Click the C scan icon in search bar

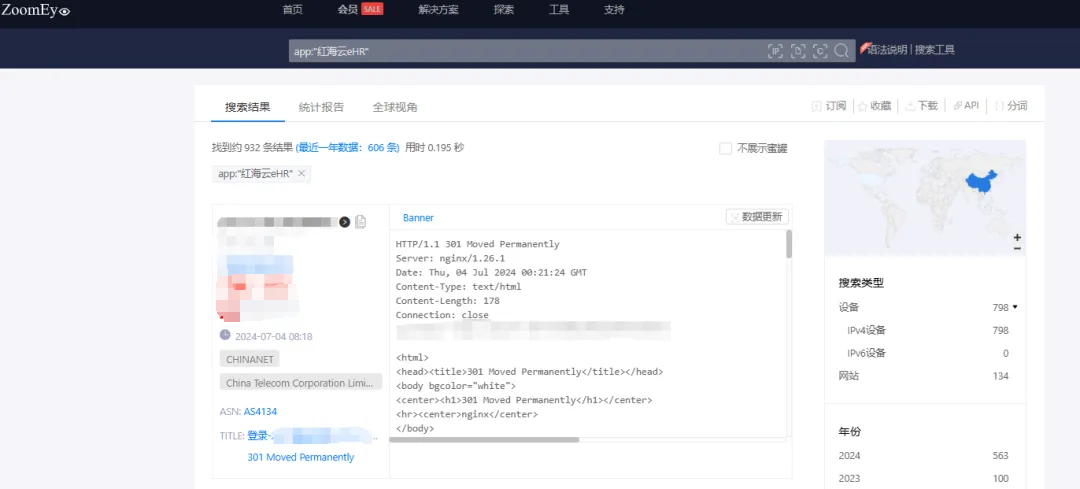(x=820, y=51)
